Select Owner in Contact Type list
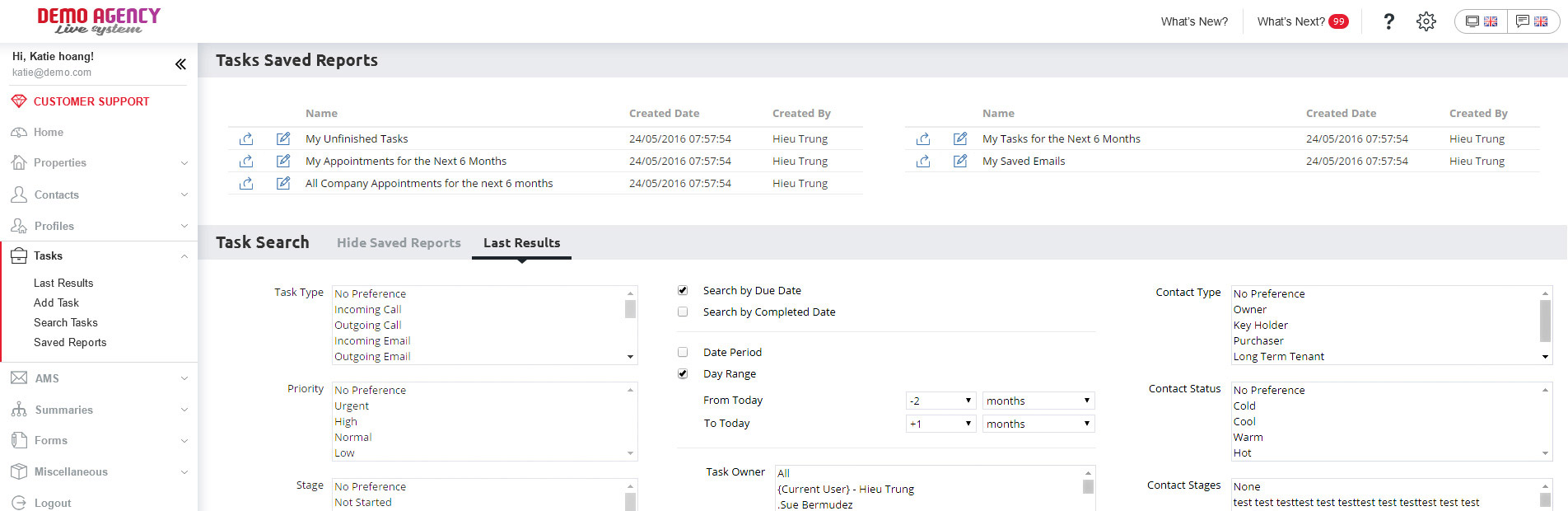 click(1250, 309)
